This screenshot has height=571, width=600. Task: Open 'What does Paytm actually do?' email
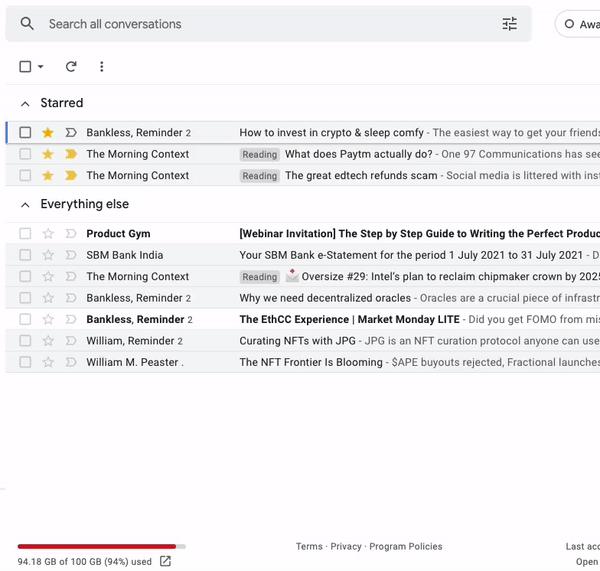click(359, 154)
